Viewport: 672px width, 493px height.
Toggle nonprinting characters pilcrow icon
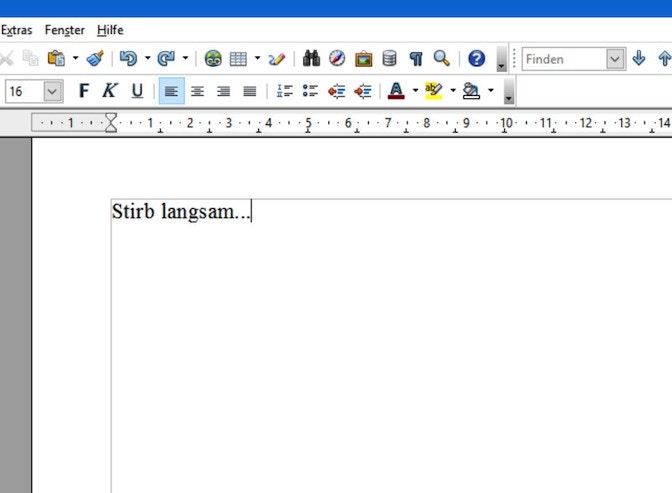pyautogui.click(x=416, y=58)
